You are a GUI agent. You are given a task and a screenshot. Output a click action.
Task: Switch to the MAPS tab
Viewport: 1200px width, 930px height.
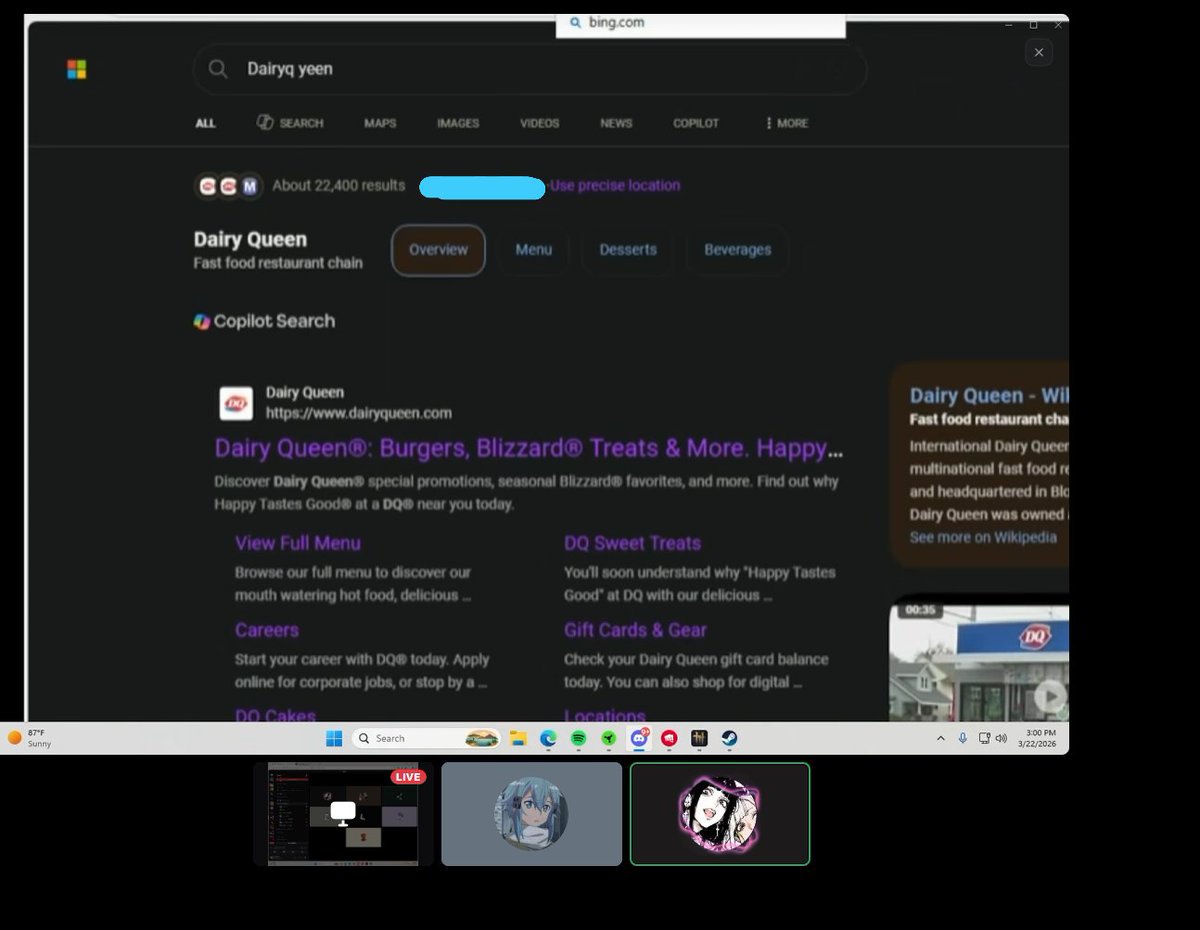click(380, 123)
